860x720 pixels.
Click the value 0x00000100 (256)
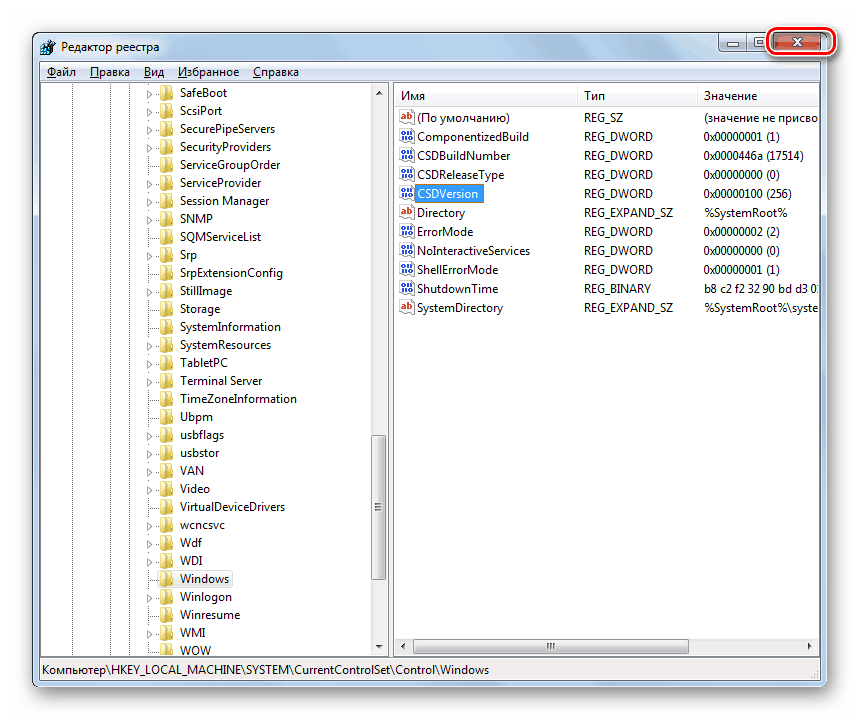[x=748, y=194]
